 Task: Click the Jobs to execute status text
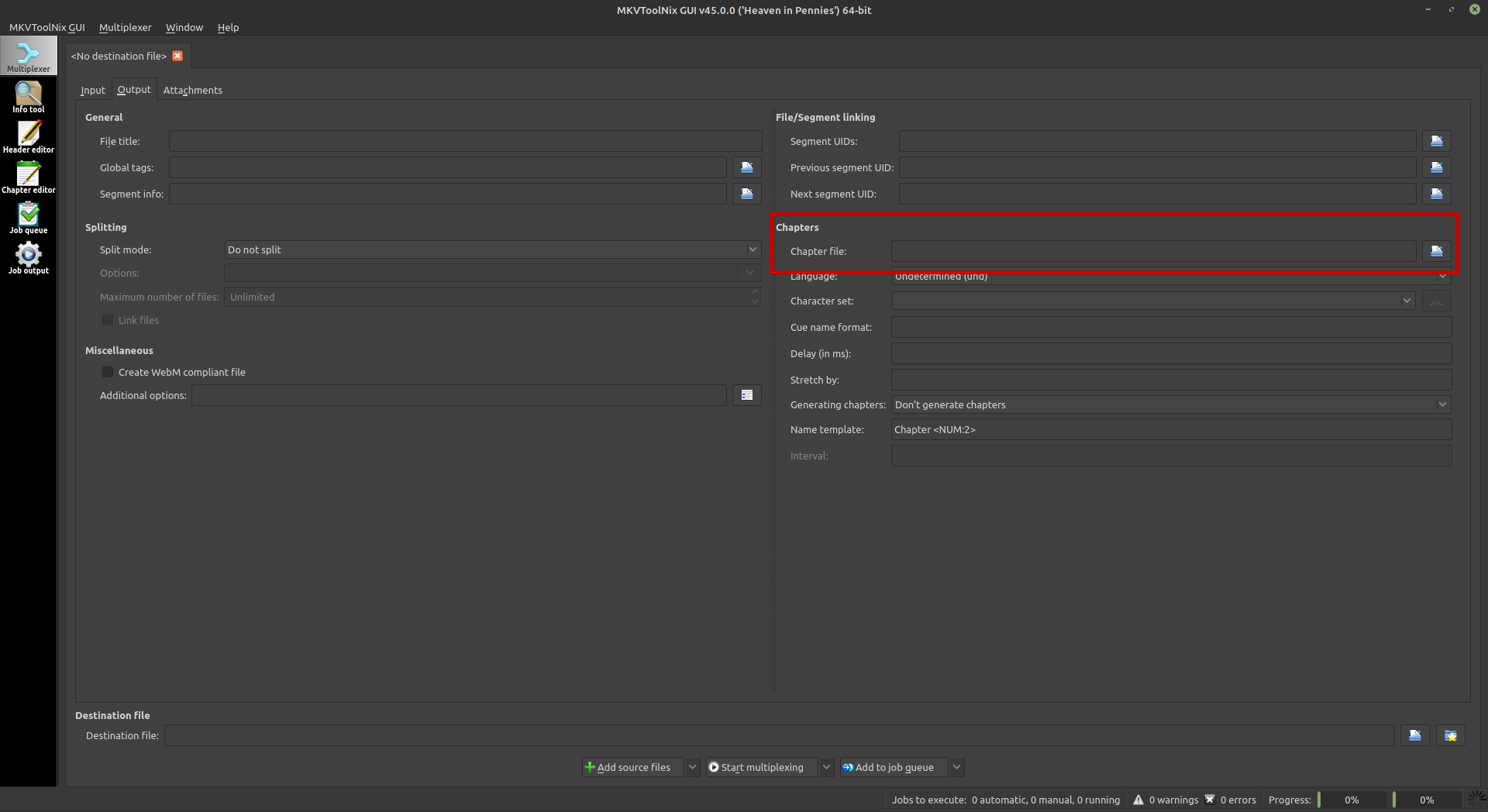point(1006,800)
